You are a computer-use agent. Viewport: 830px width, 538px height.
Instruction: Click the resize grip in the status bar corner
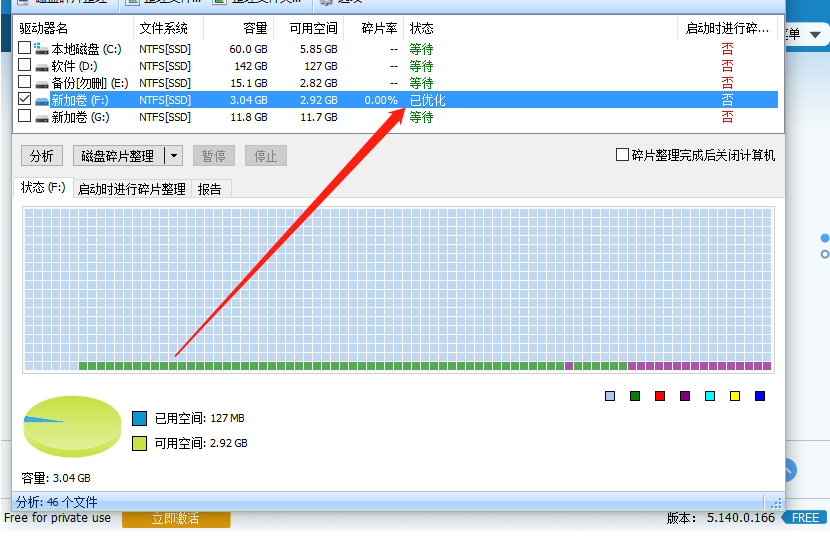777,503
